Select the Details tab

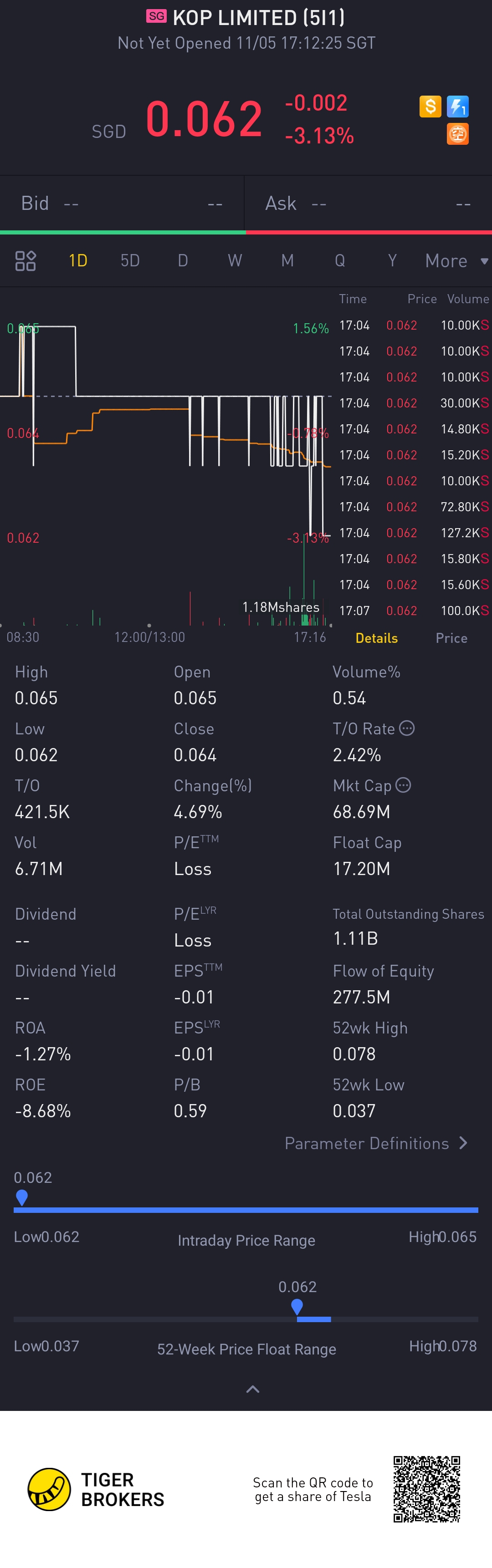pyautogui.click(x=376, y=638)
